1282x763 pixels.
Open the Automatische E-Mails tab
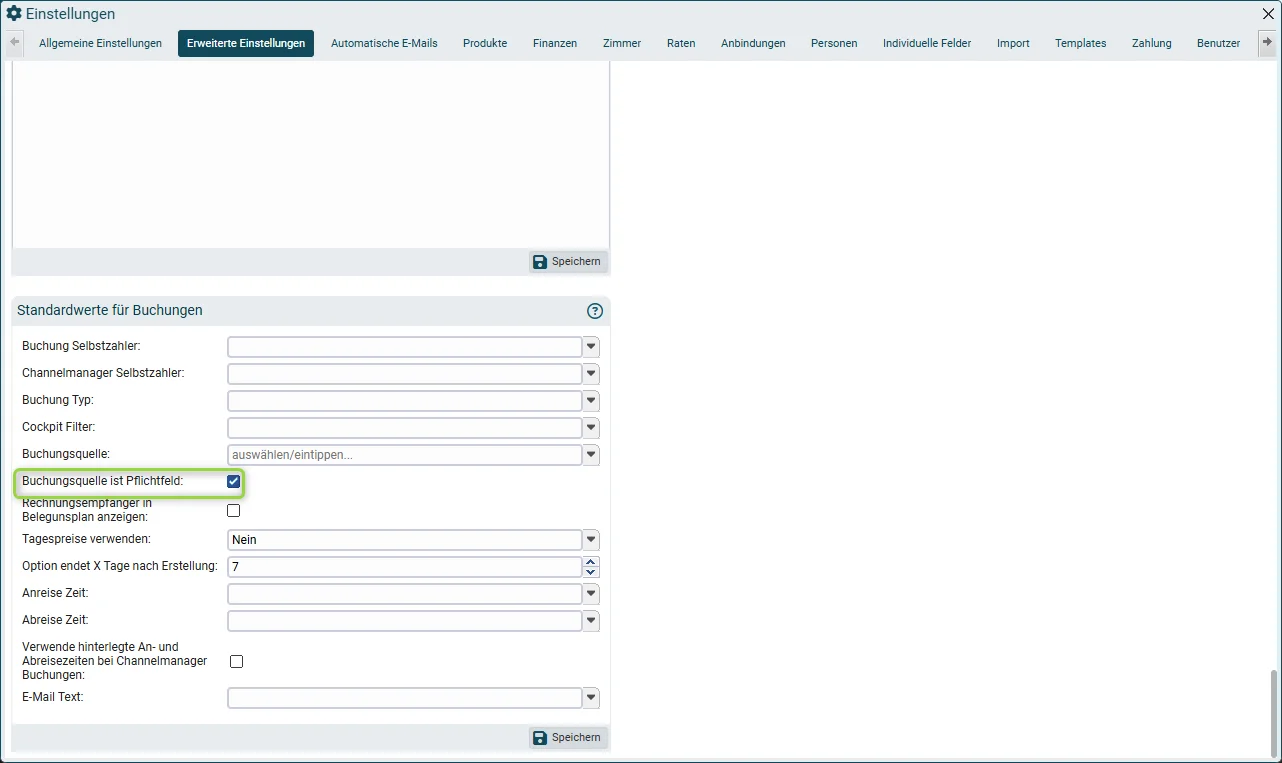[x=384, y=43]
